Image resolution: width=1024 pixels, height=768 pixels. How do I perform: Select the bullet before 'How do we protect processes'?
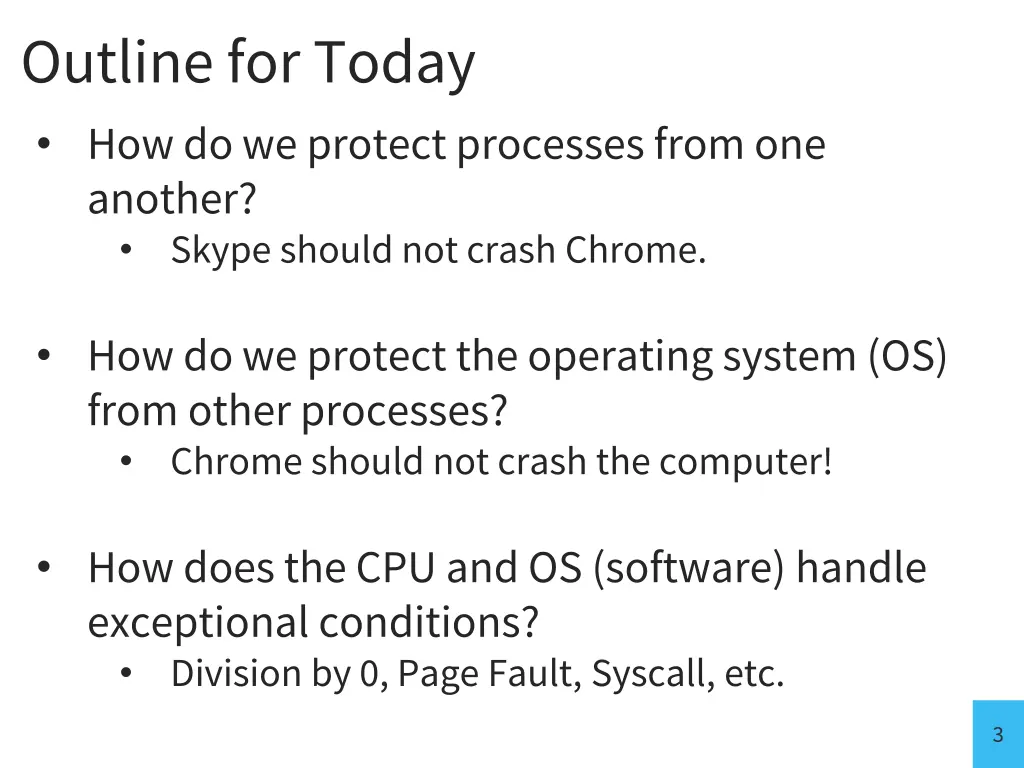coord(44,144)
